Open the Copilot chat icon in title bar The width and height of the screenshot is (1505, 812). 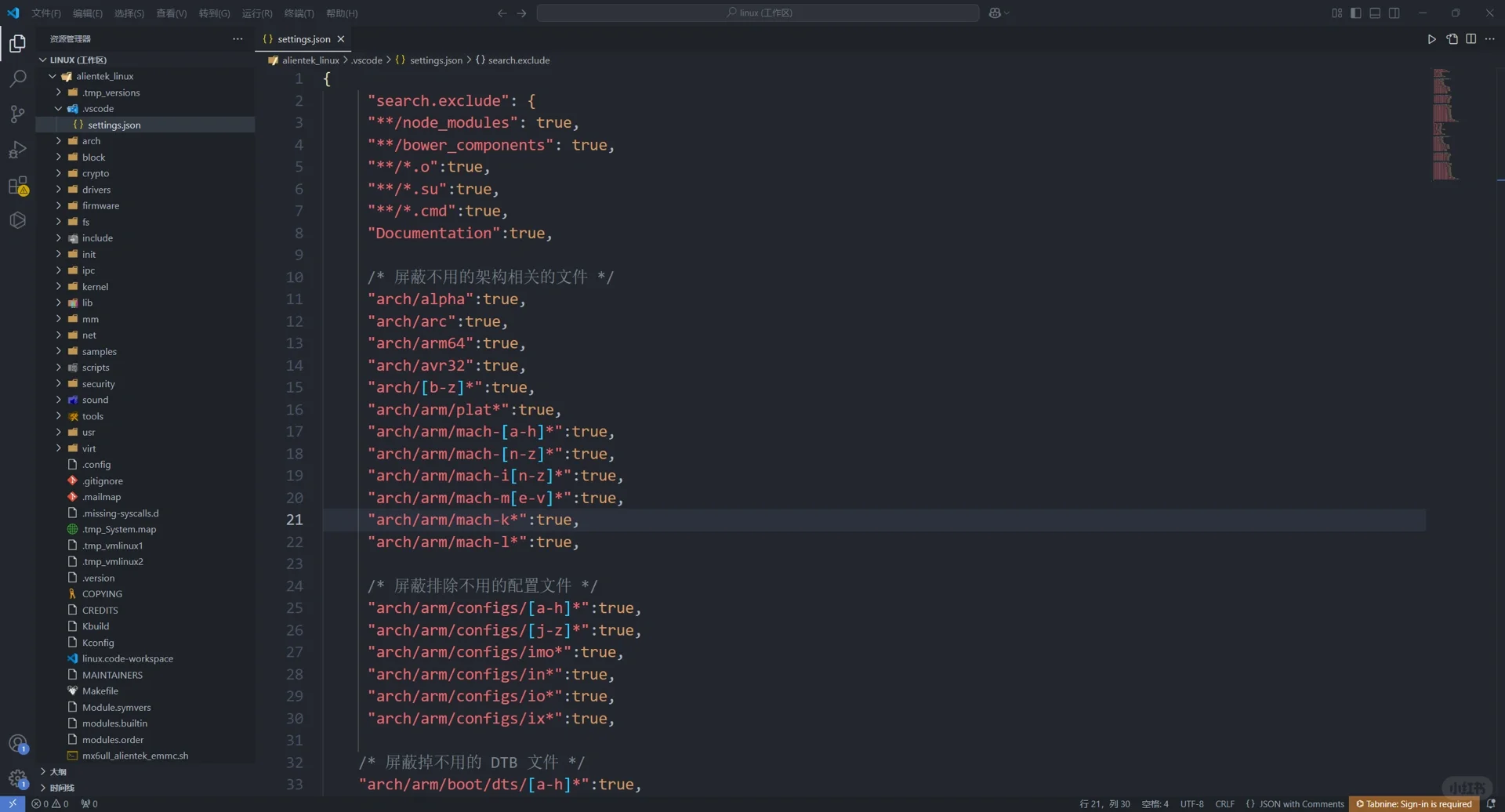[x=995, y=13]
